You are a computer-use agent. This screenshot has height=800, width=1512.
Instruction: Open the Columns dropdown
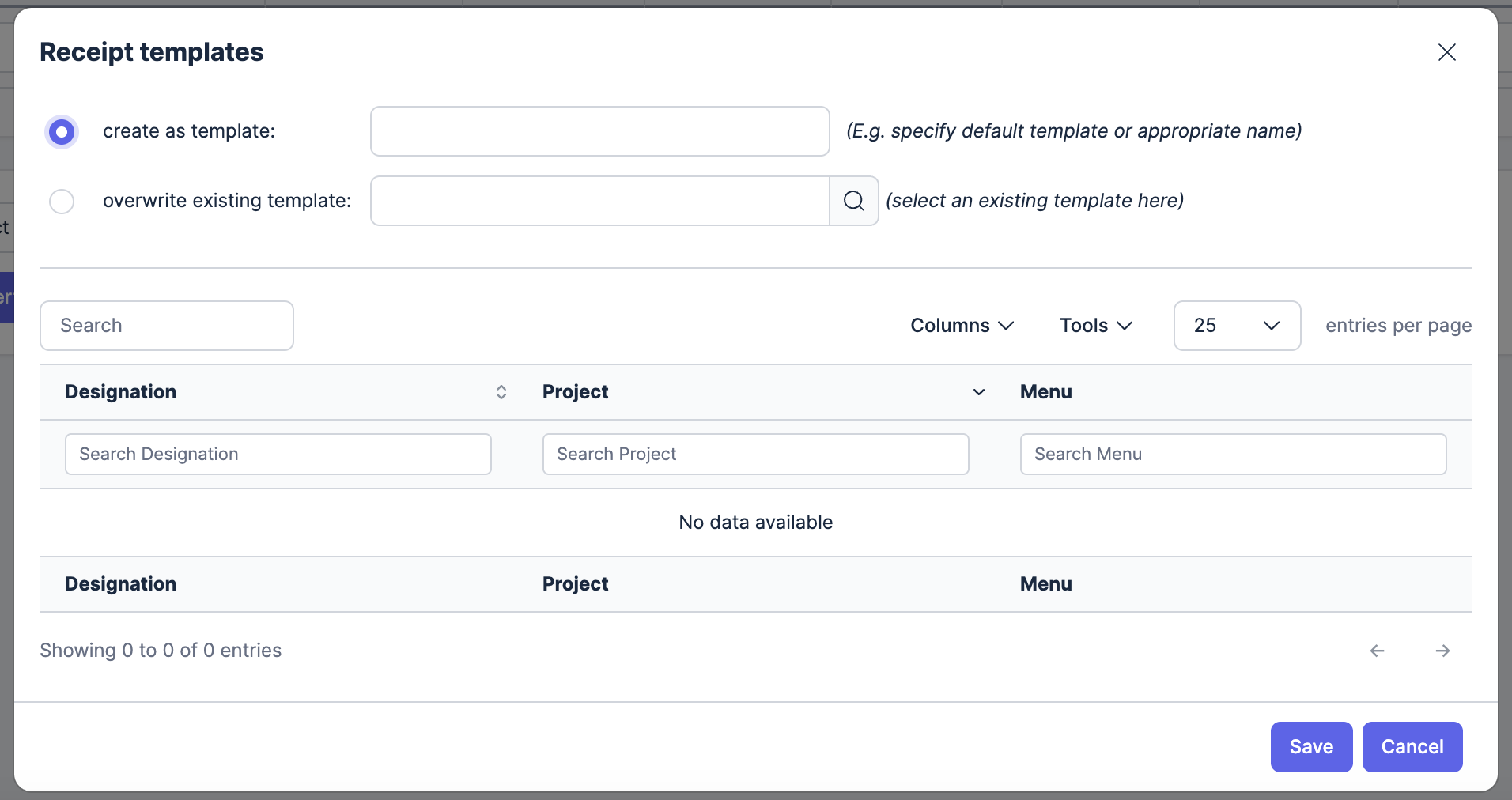pyautogui.click(x=962, y=326)
